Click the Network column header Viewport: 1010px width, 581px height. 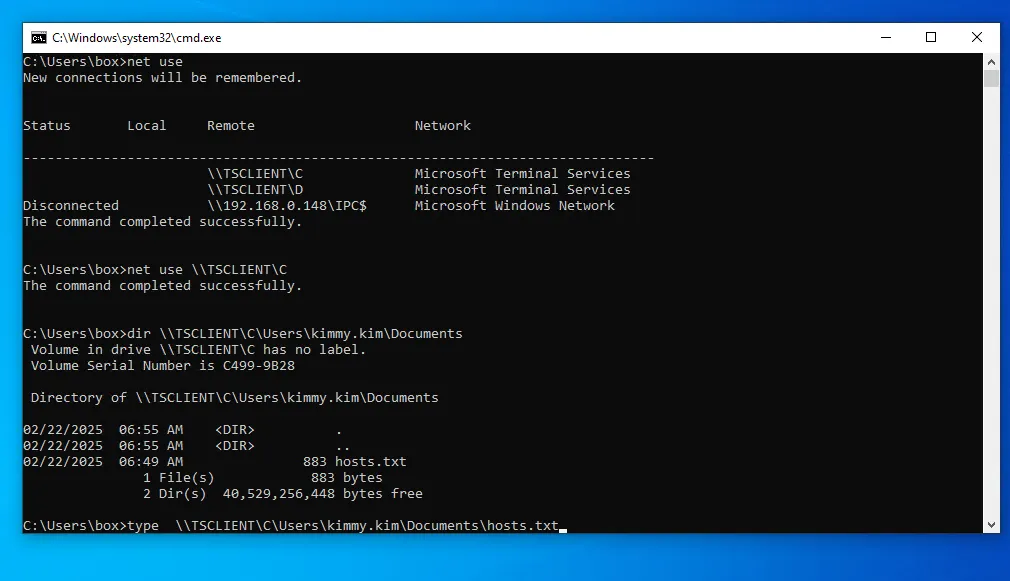tap(442, 125)
